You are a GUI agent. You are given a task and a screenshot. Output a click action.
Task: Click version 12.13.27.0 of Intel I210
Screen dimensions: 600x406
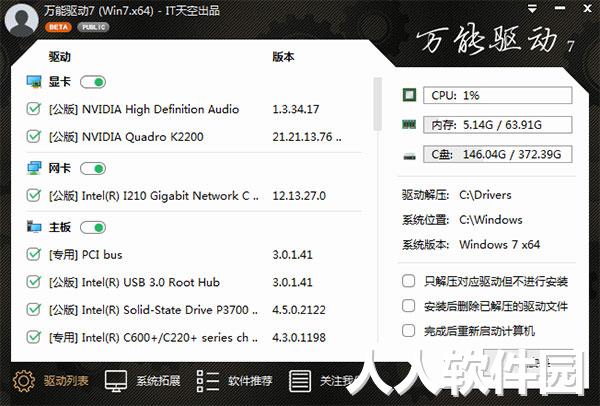pos(299,196)
